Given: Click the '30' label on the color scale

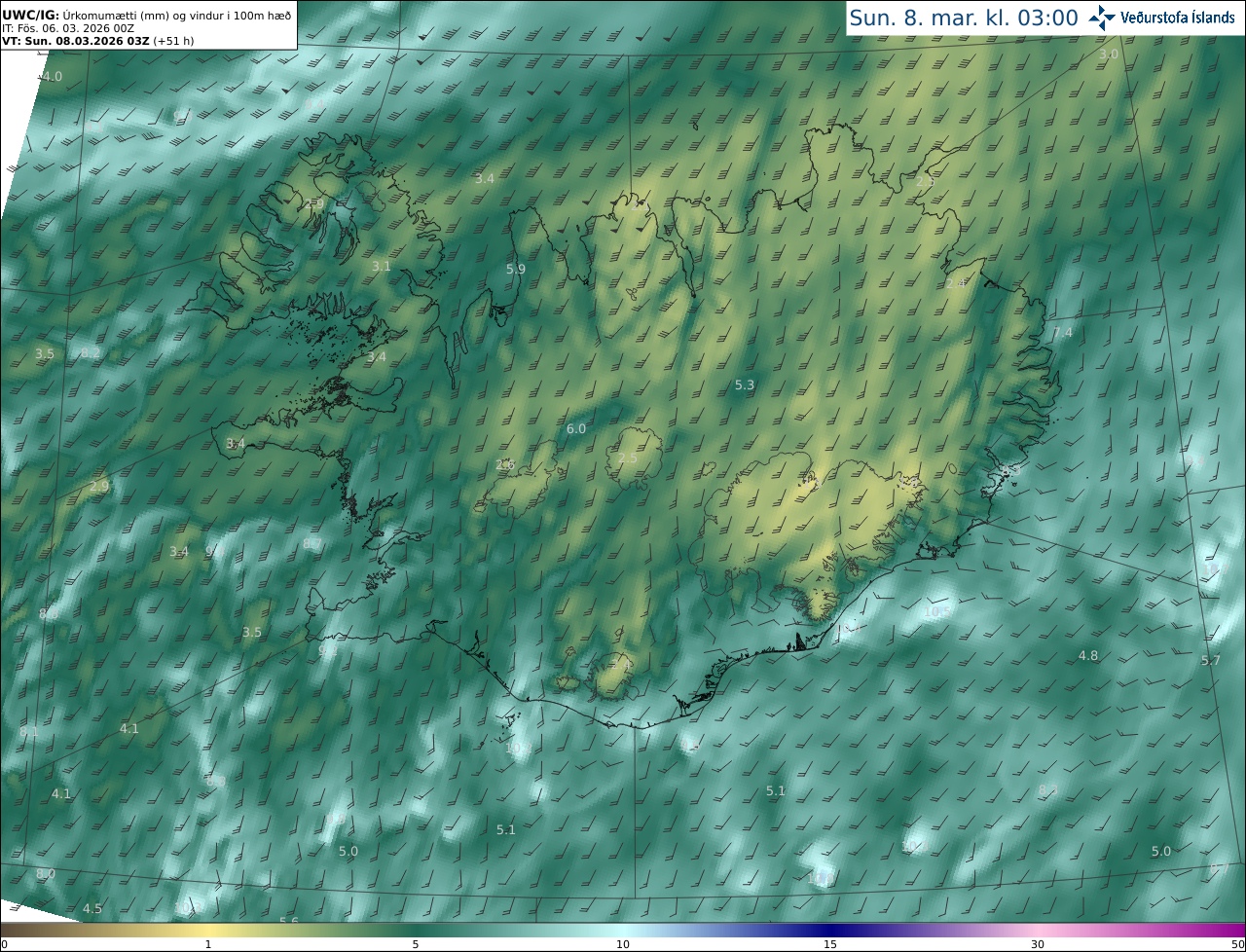Looking at the screenshot, I should click(x=1038, y=944).
